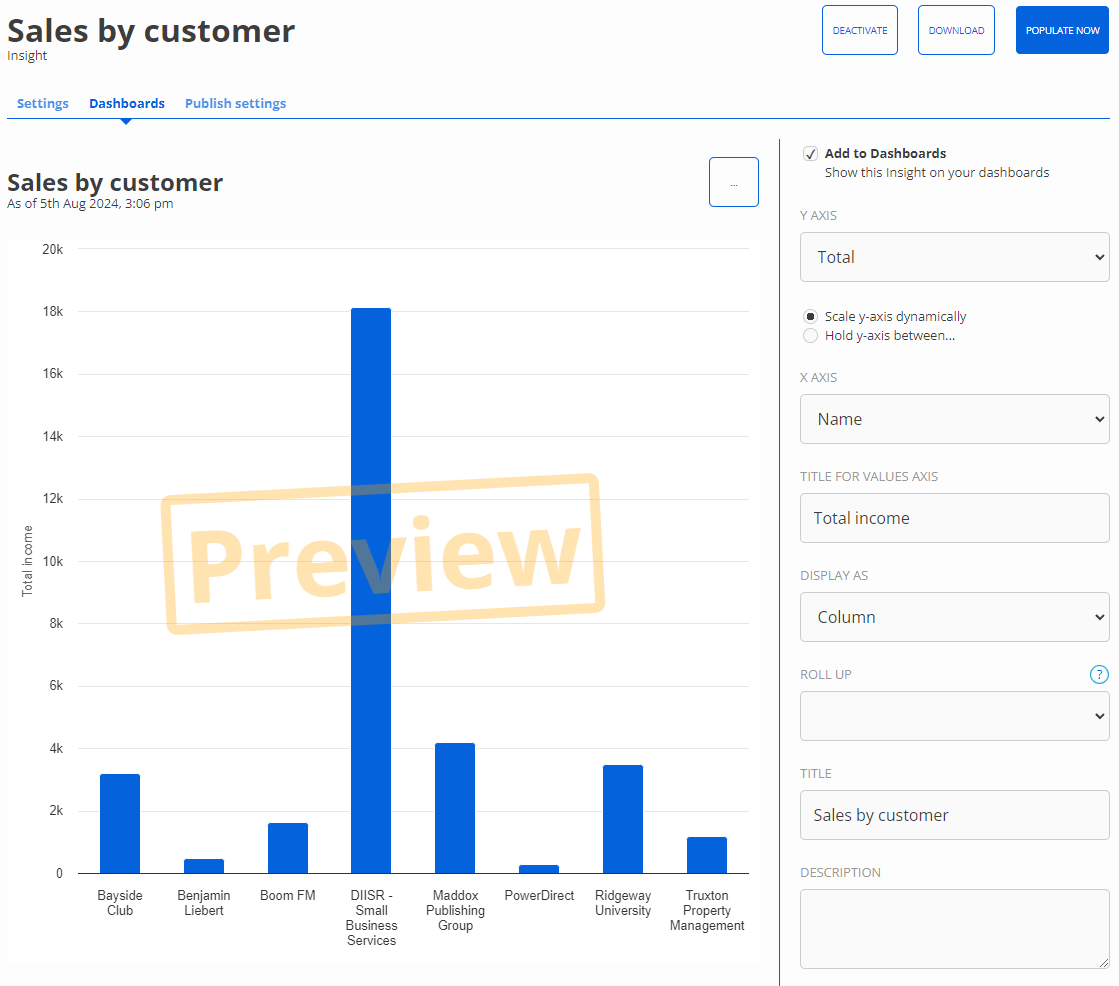Select Hold y-axis between radio option
The width and height of the screenshot is (1119, 986).
click(810, 336)
